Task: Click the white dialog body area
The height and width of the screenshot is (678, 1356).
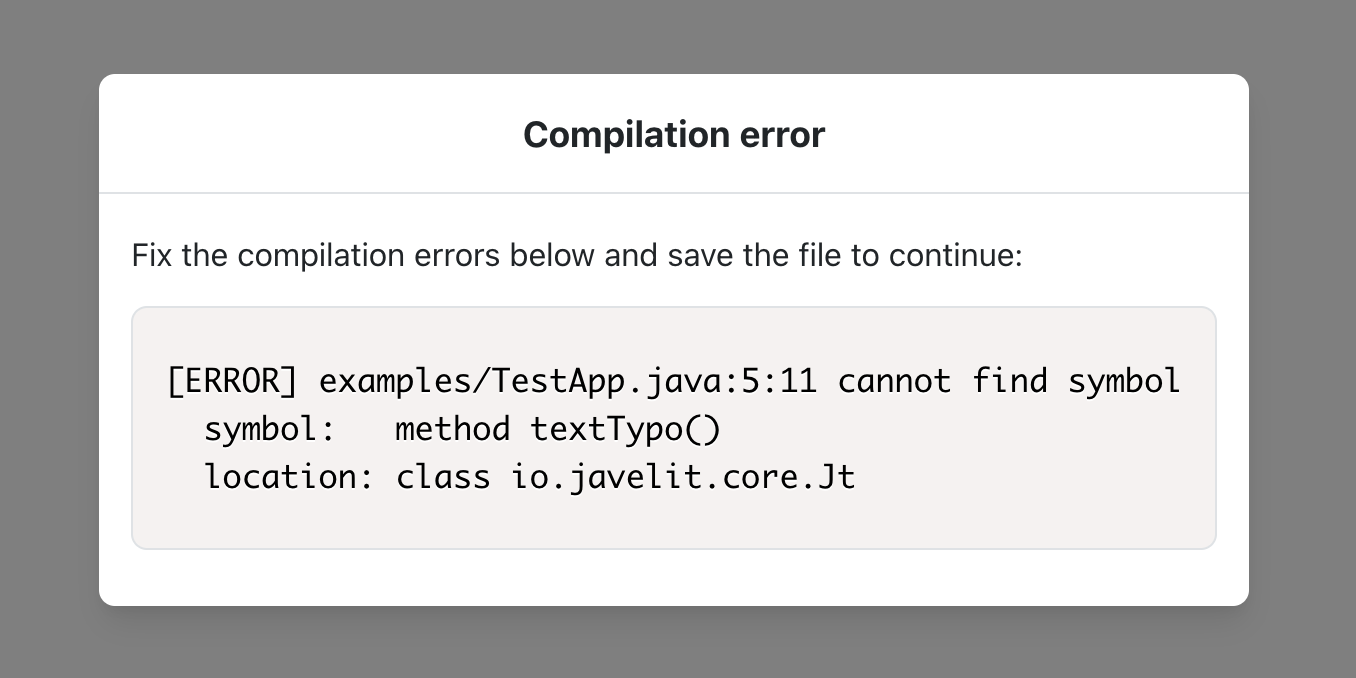Action: [673, 575]
